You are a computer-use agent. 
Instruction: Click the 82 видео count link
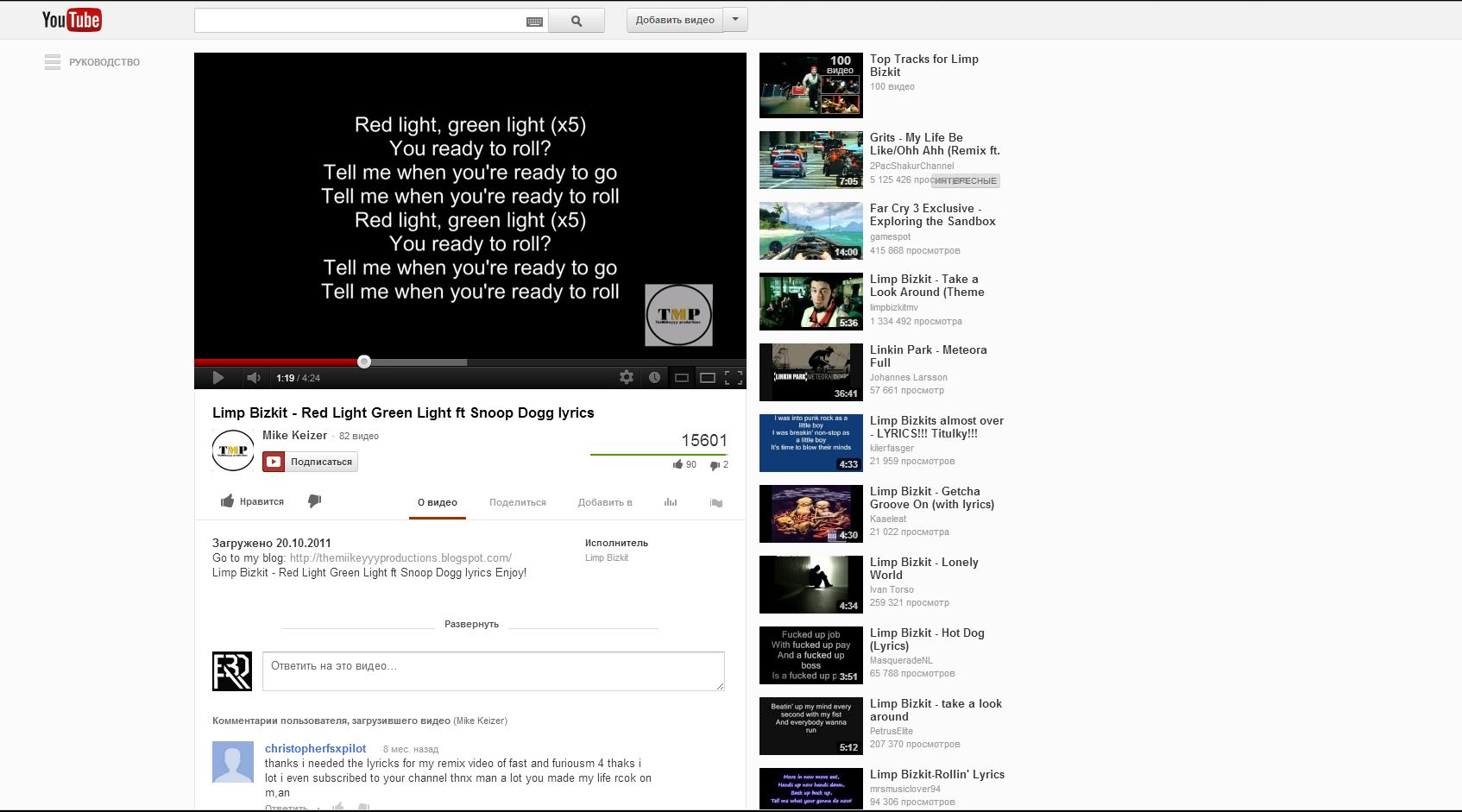pyautogui.click(x=359, y=437)
